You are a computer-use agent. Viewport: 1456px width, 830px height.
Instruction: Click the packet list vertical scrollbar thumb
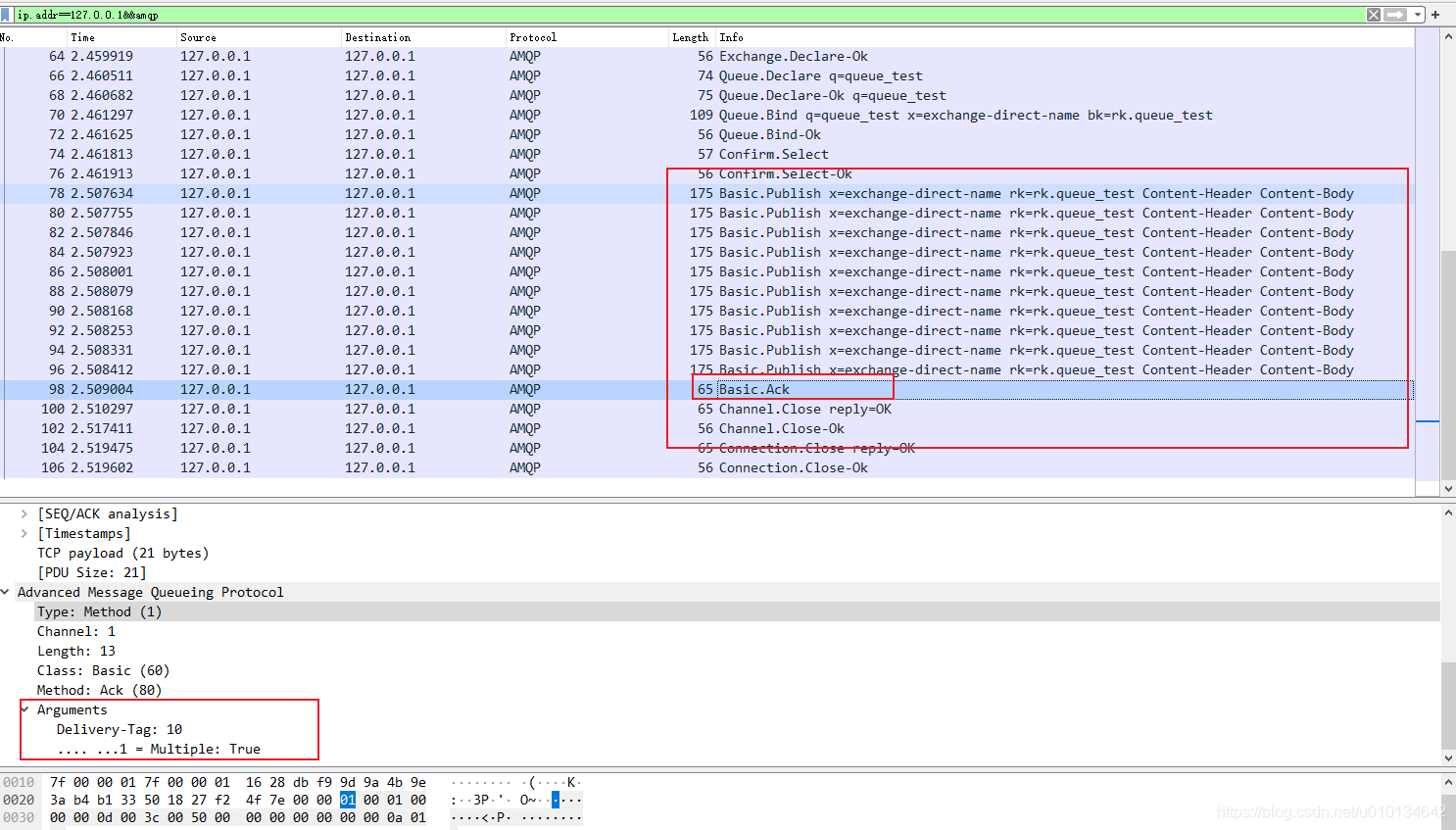point(1448,365)
